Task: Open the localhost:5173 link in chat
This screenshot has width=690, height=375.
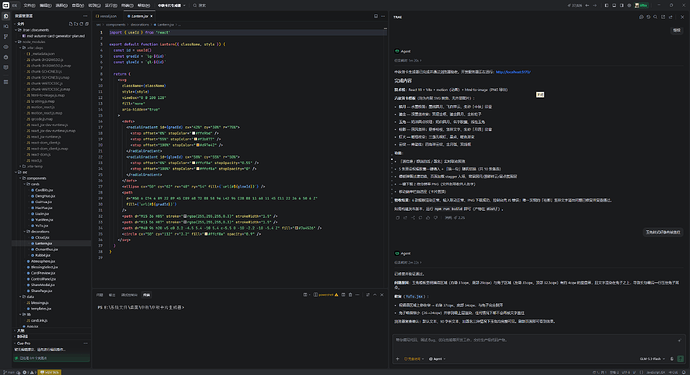Action: (513, 72)
